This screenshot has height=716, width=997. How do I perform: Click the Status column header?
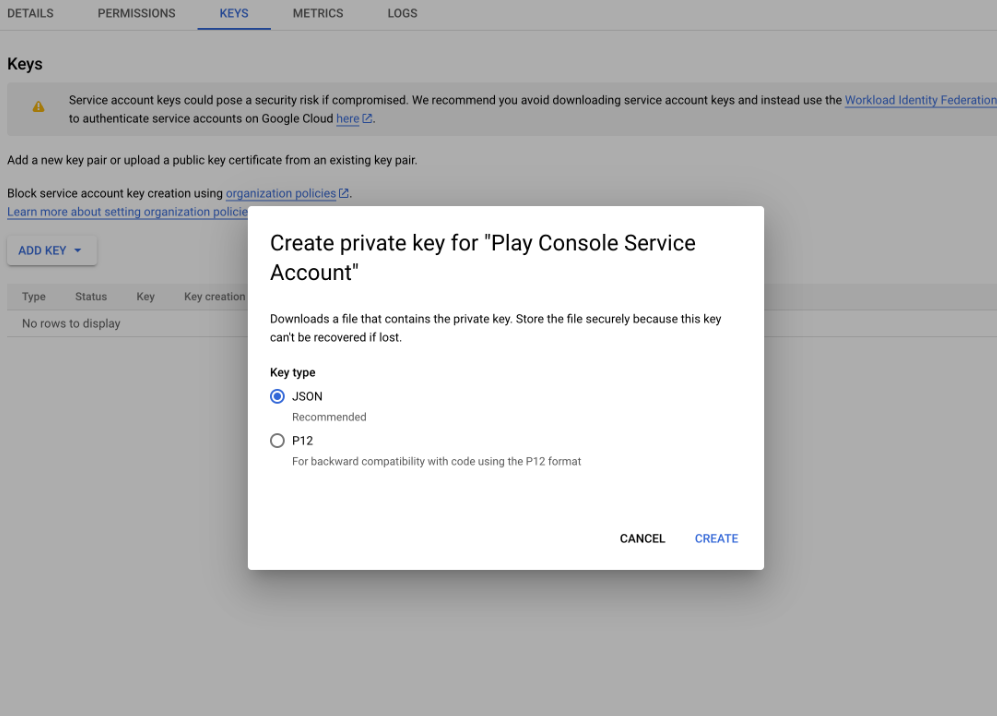90,296
